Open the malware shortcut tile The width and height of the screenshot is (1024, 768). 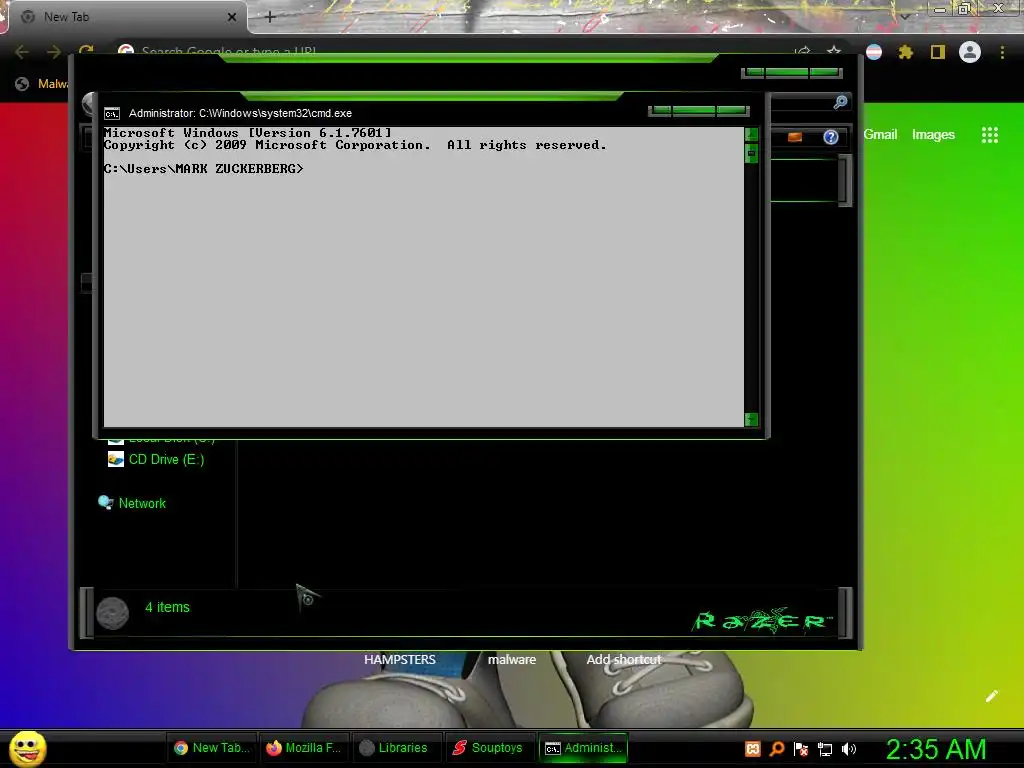coord(512,660)
